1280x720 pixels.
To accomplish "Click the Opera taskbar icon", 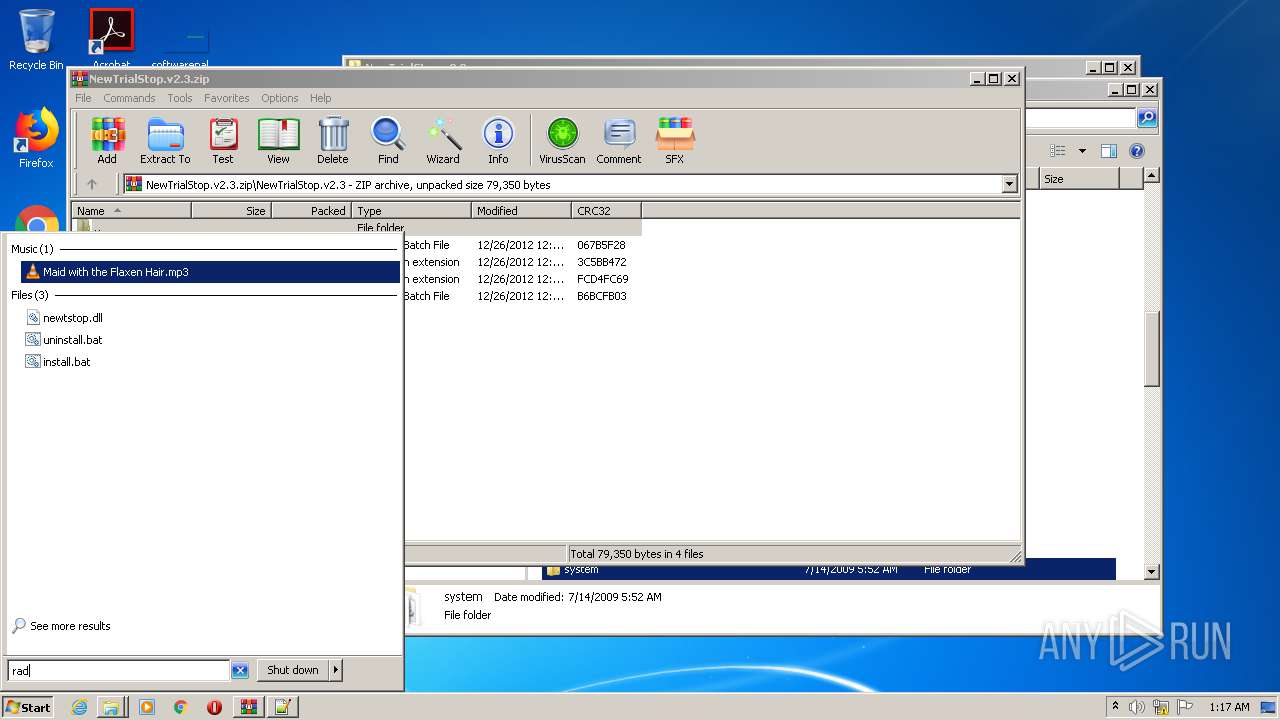I will [214, 707].
